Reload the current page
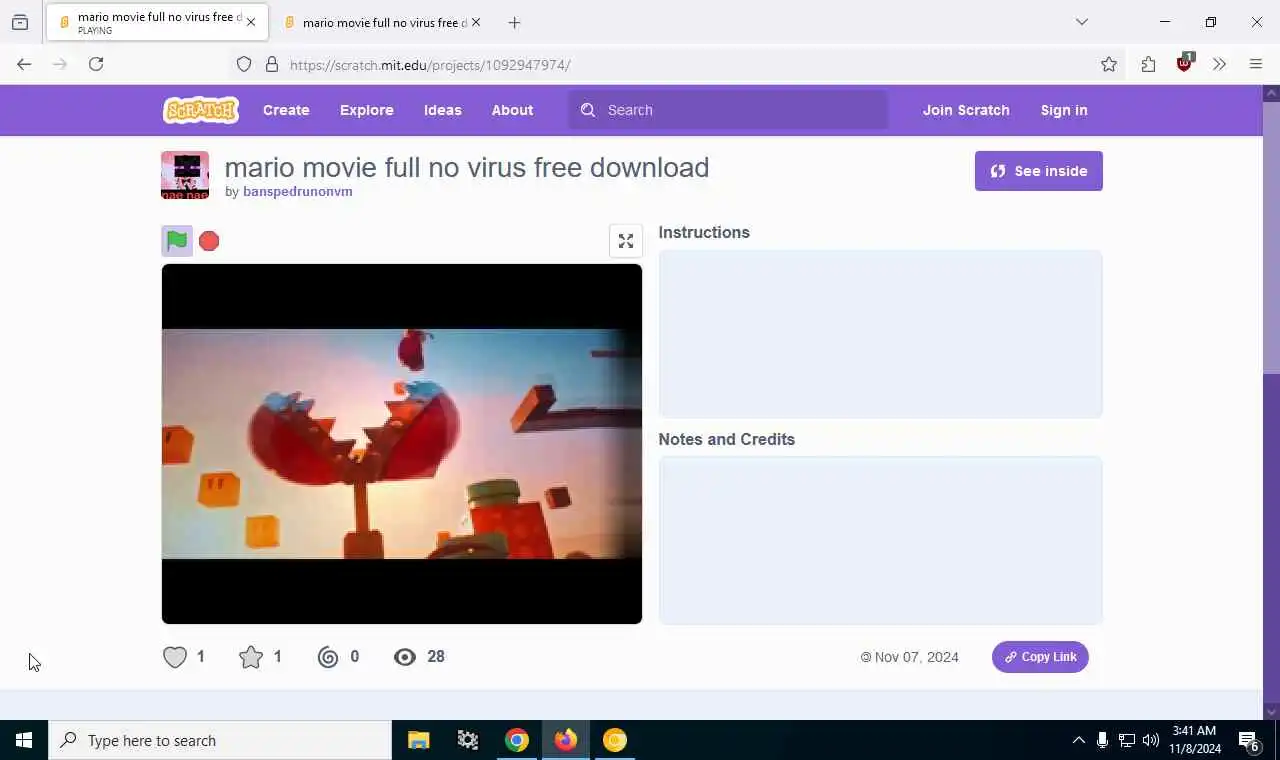 (96, 64)
